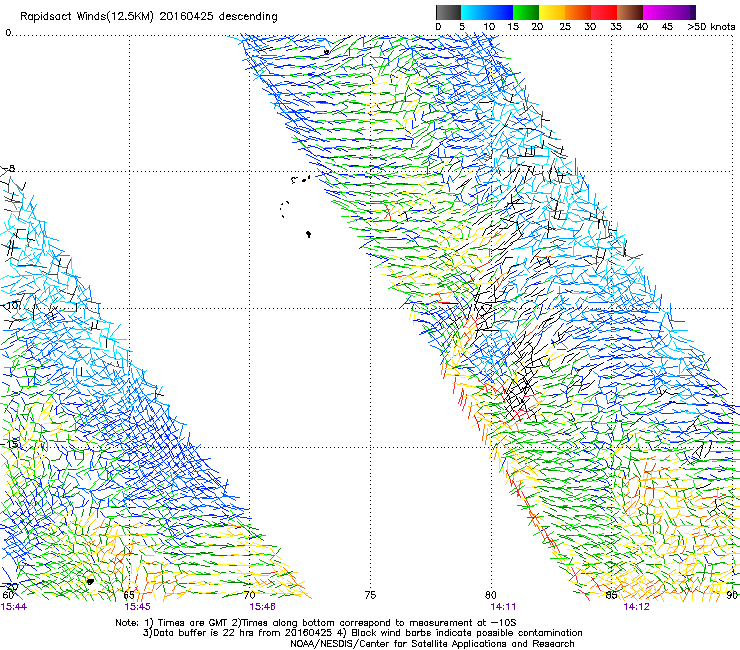Click the longitude label '90'
Image resolution: width=740 pixels, height=650 pixels.
click(x=732, y=595)
